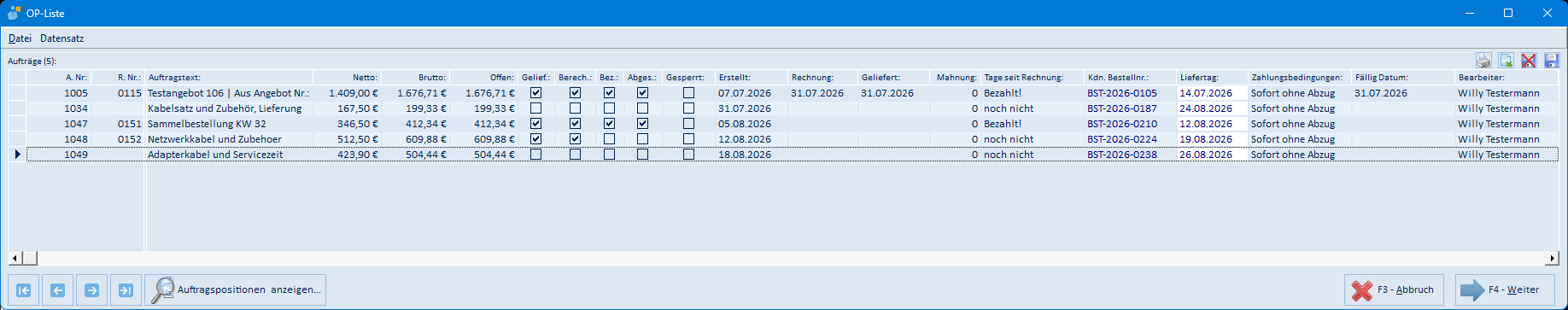This screenshot has width=1568, height=310.
Task: Toggle Gesperrt checkbox for order 1049
Action: (x=688, y=155)
